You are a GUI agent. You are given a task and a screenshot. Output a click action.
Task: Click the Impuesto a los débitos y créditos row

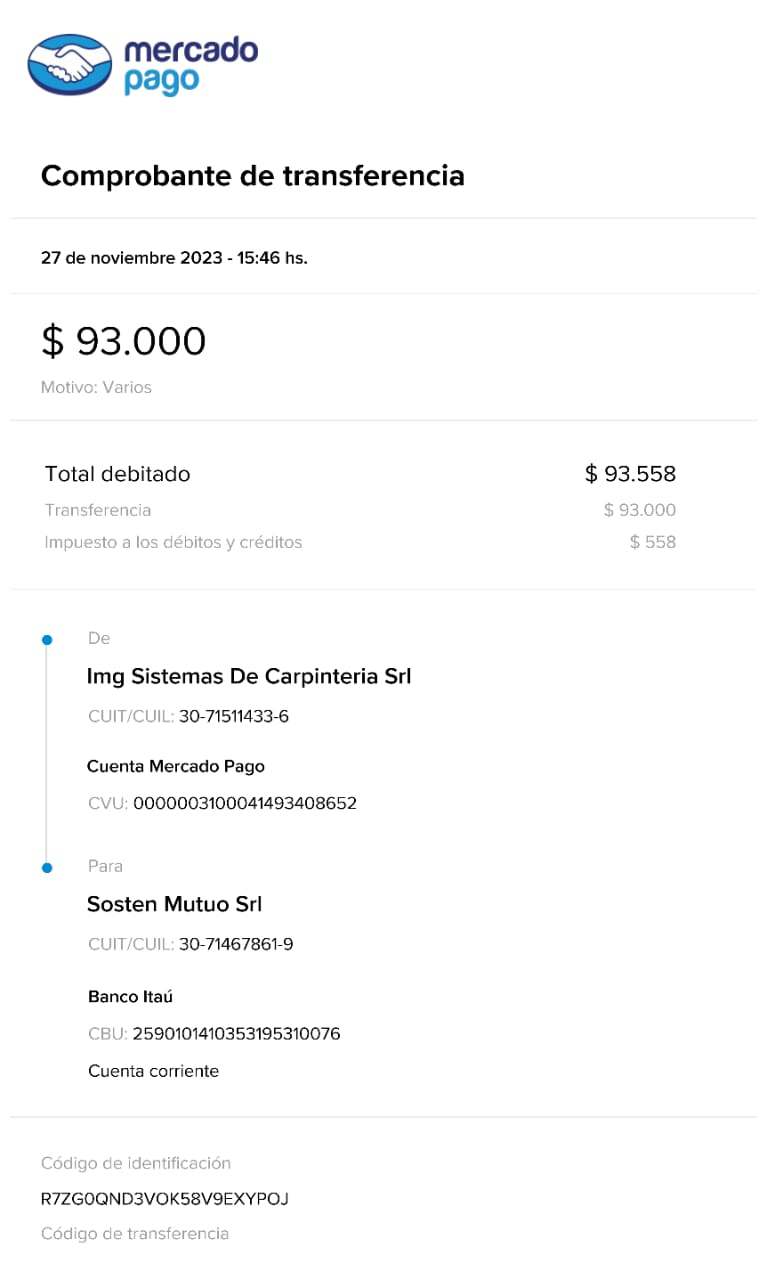coord(173,542)
